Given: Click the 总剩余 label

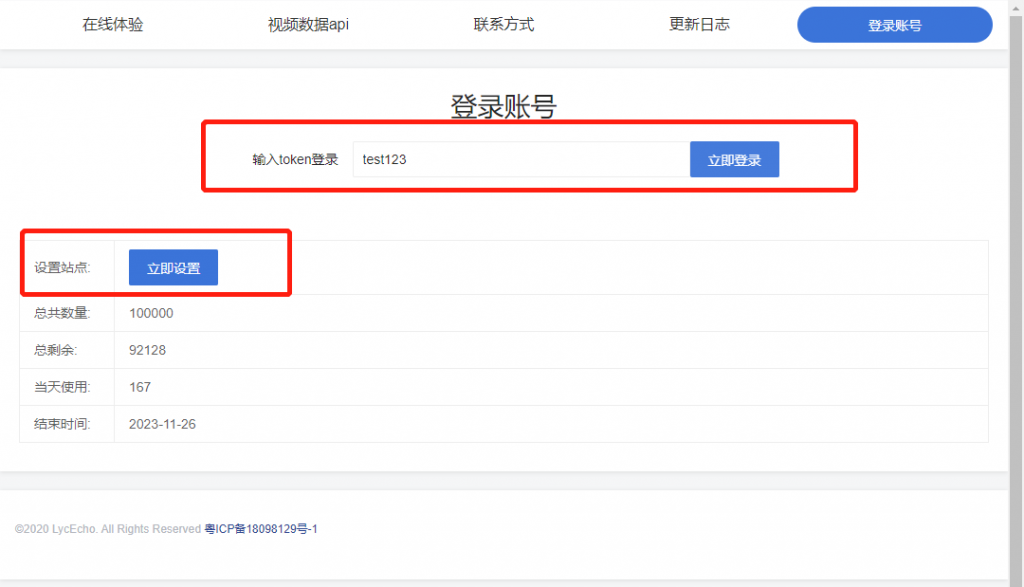Looking at the screenshot, I should [x=56, y=351].
